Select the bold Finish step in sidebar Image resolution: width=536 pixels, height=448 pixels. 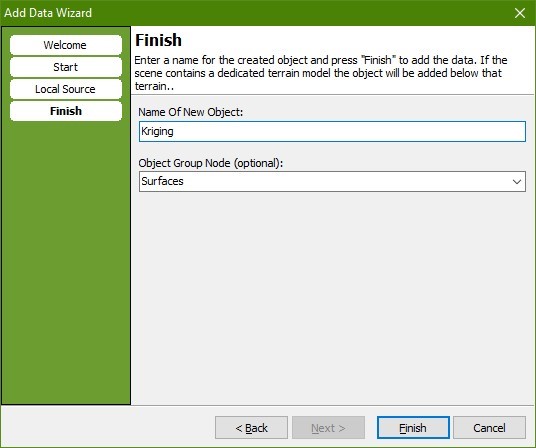[x=66, y=111]
